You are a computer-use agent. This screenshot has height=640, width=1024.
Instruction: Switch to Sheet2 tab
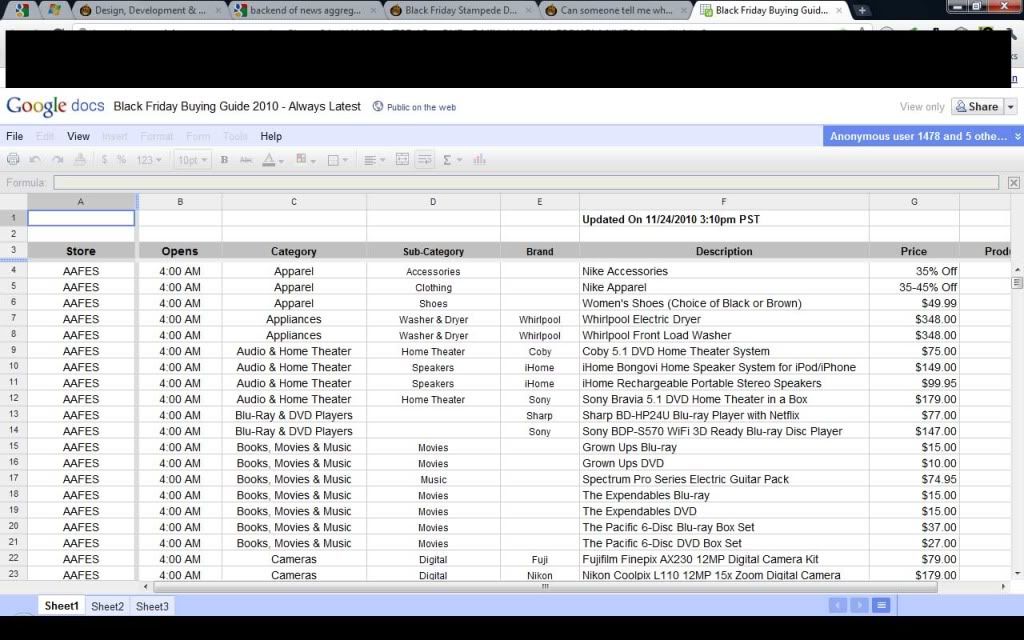click(x=107, y=606)
